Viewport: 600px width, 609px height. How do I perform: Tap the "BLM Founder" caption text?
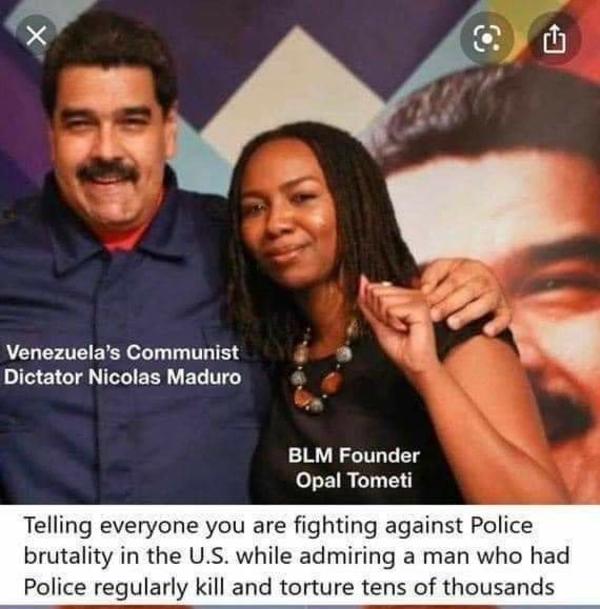[353, 455]
